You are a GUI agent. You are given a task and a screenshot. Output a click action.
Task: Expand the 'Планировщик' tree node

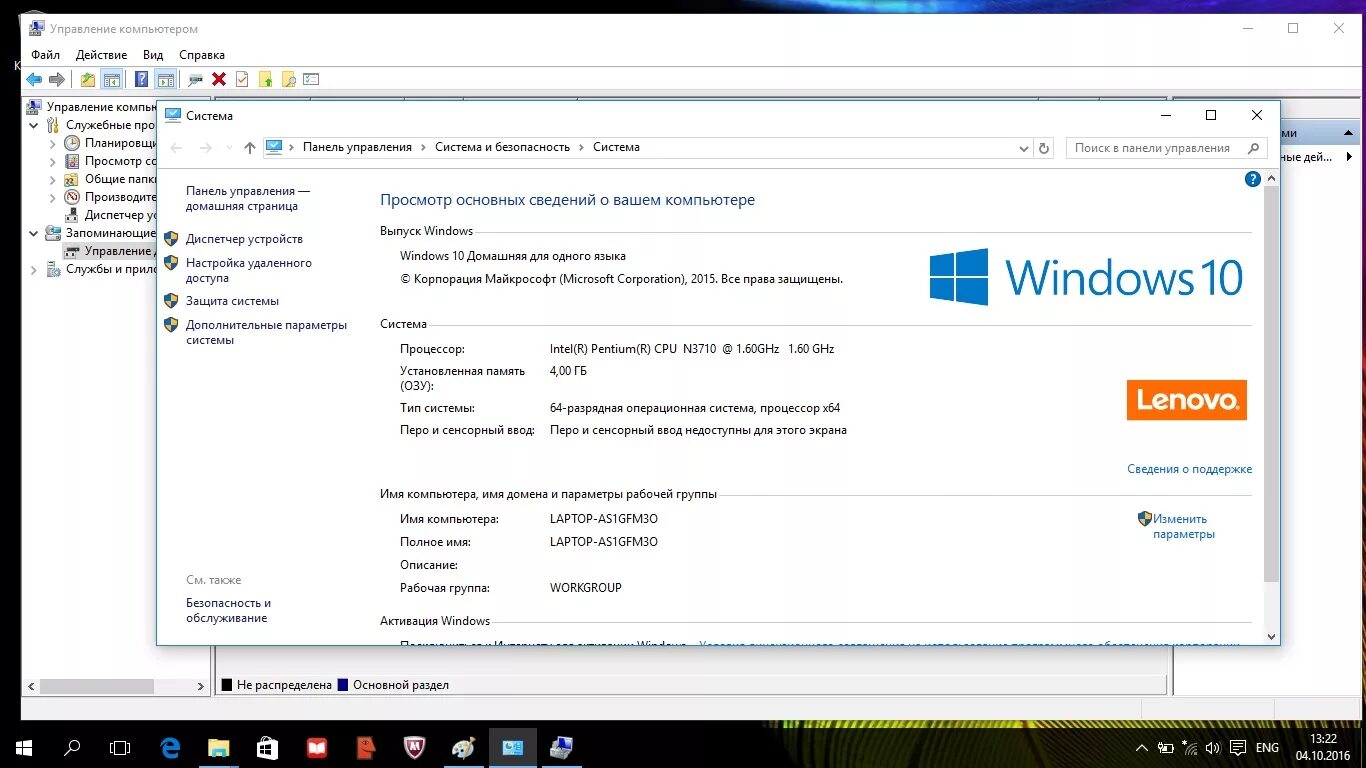click(53, 143)
